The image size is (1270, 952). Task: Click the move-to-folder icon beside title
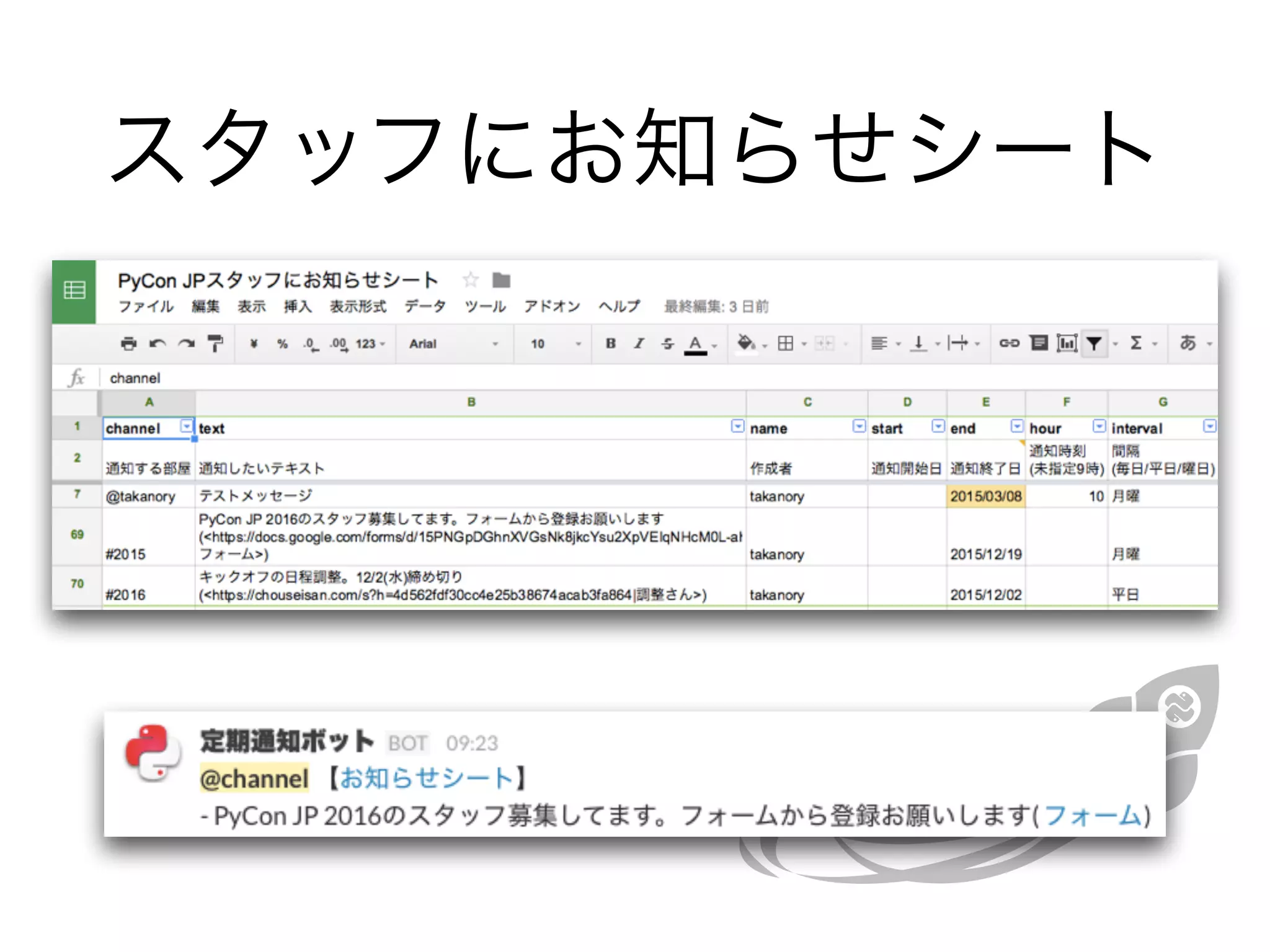tap(501, 281)
